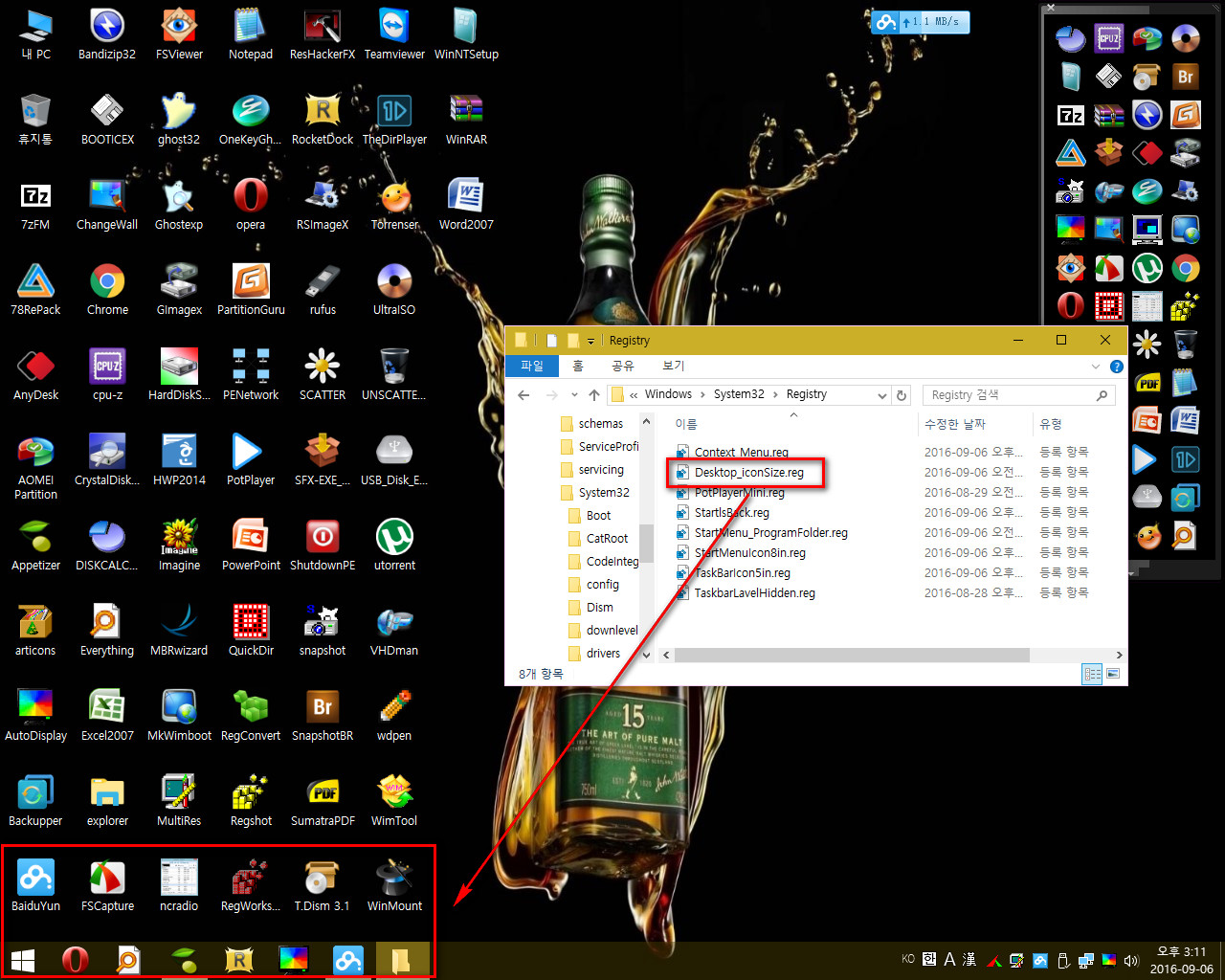This screenshot has height=980, width=1225.
Task: Select the T.Dism 3.1 desktop icon
Action: tap(323, 886)
